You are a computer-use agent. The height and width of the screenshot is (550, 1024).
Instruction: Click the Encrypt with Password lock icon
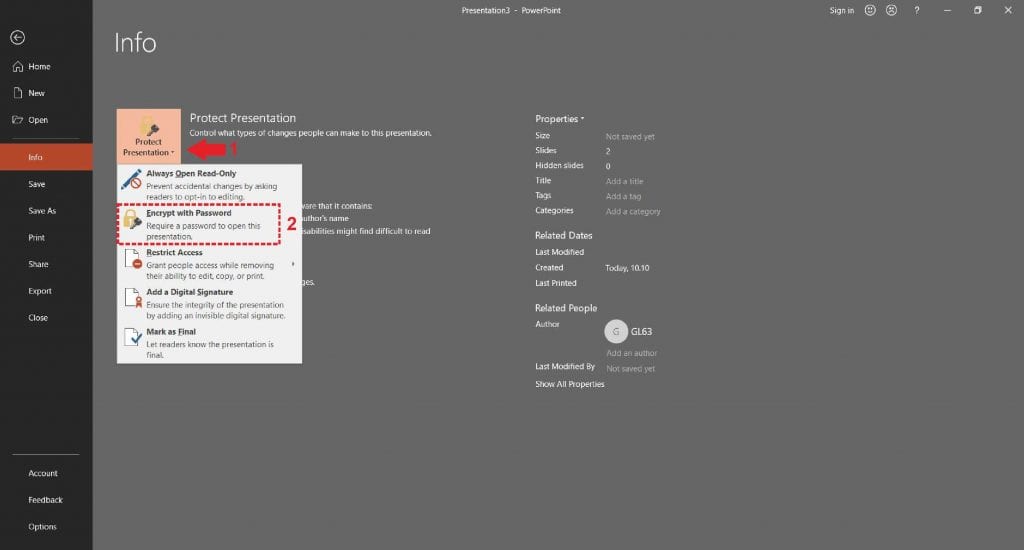point(132,219)
